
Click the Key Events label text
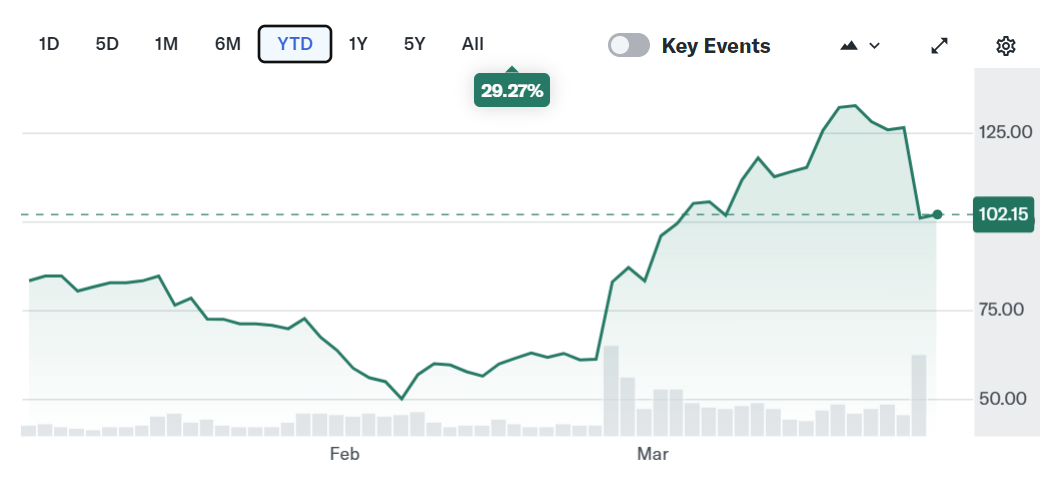pyautogui.click(x=716, y=46)
